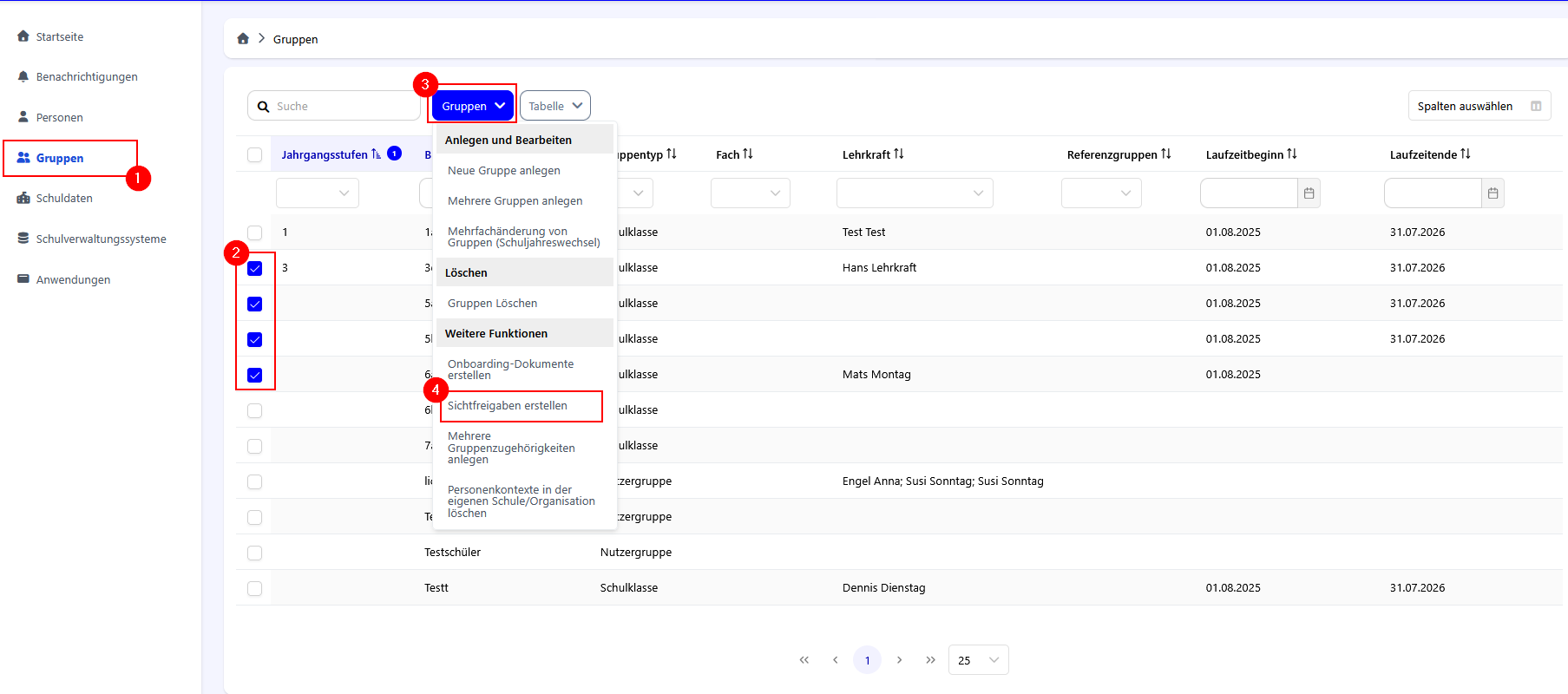
Task: Go to next page arrow
Action: 899,660
